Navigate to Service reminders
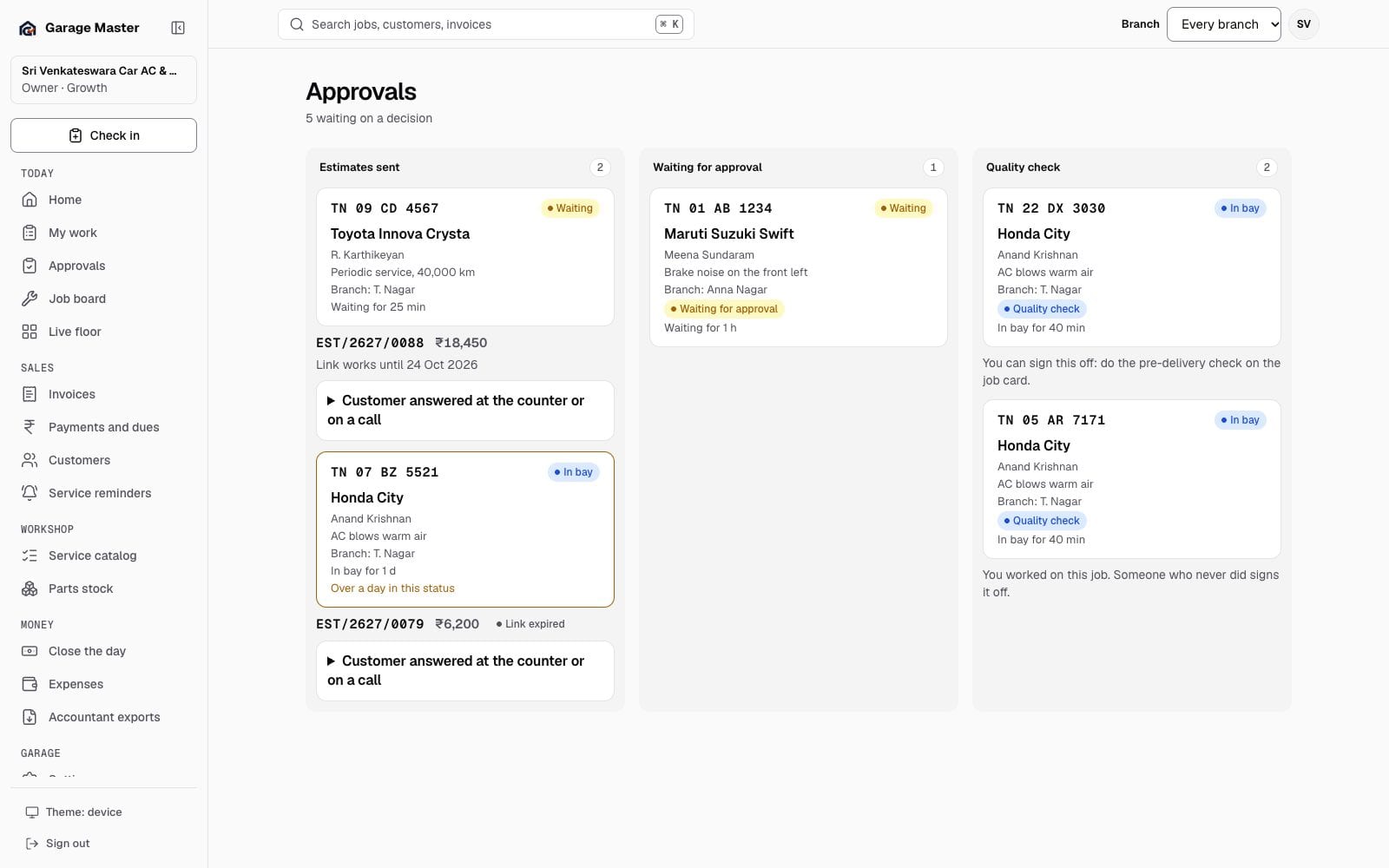 103,493
